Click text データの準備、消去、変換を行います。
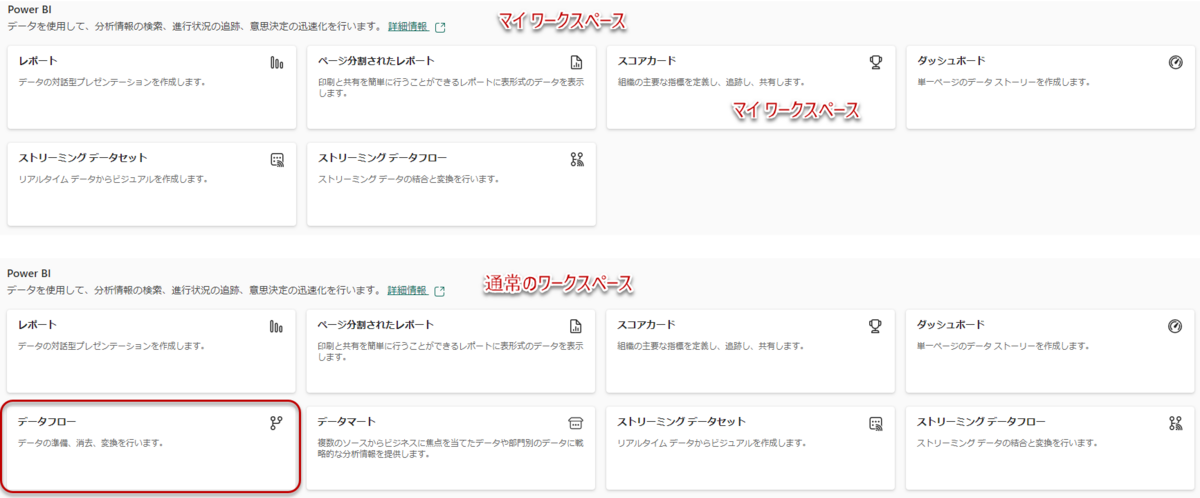 click(91, 442)
